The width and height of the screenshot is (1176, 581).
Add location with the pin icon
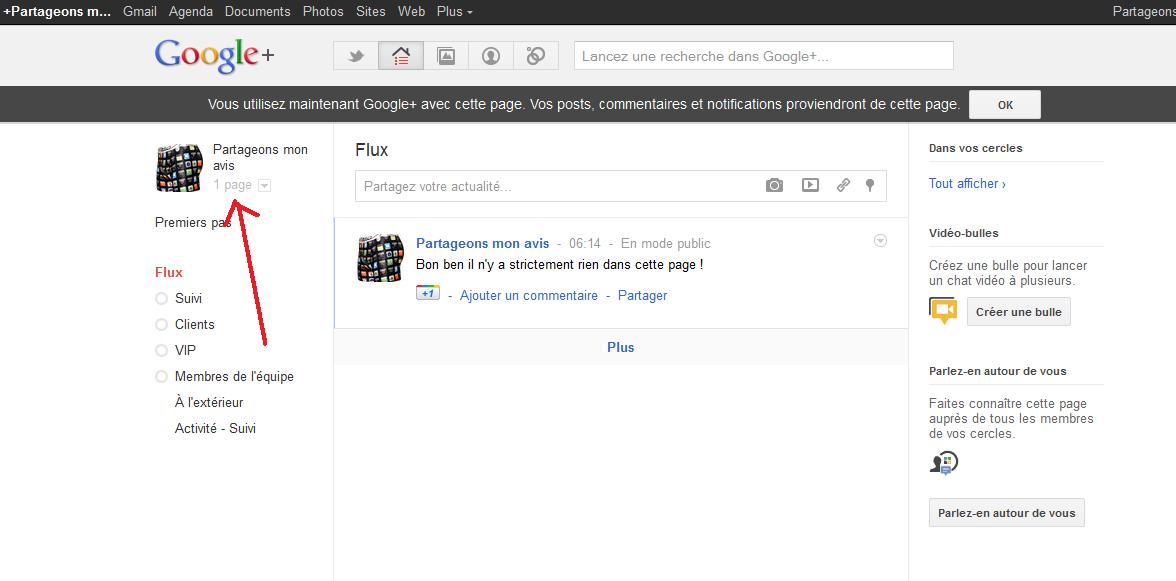(x=870, y=185)
